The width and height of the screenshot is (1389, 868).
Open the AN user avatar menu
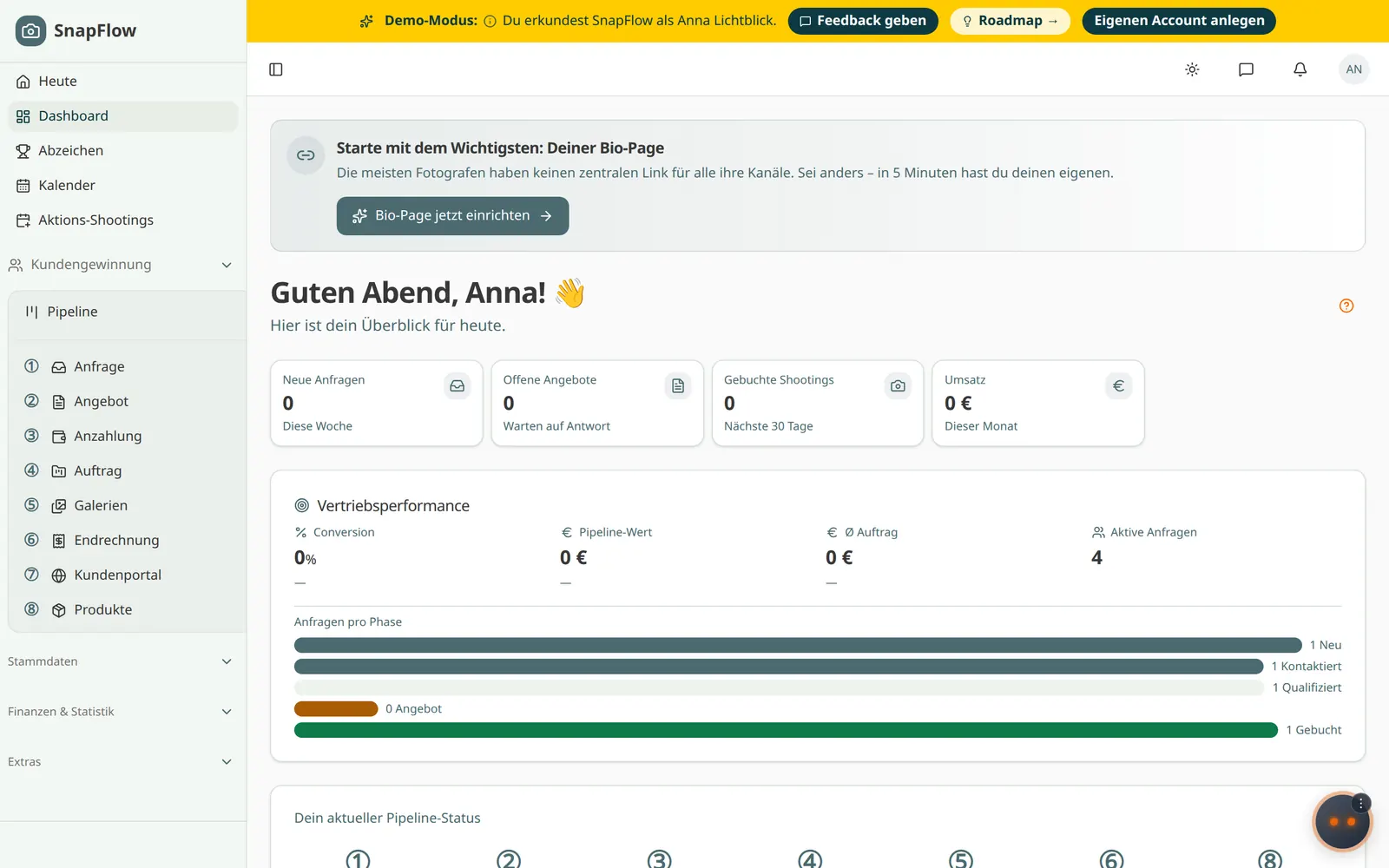click(x=1354, y=69)
